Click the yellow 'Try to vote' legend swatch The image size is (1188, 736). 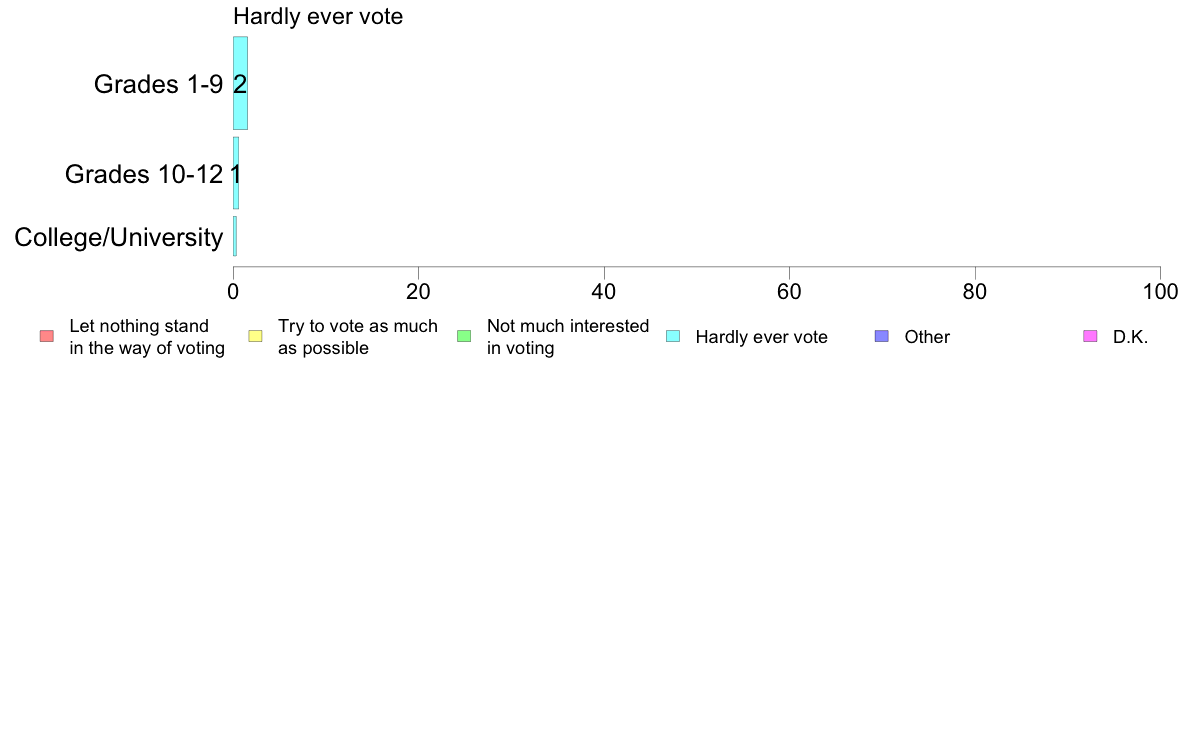[x=255, y=337]
